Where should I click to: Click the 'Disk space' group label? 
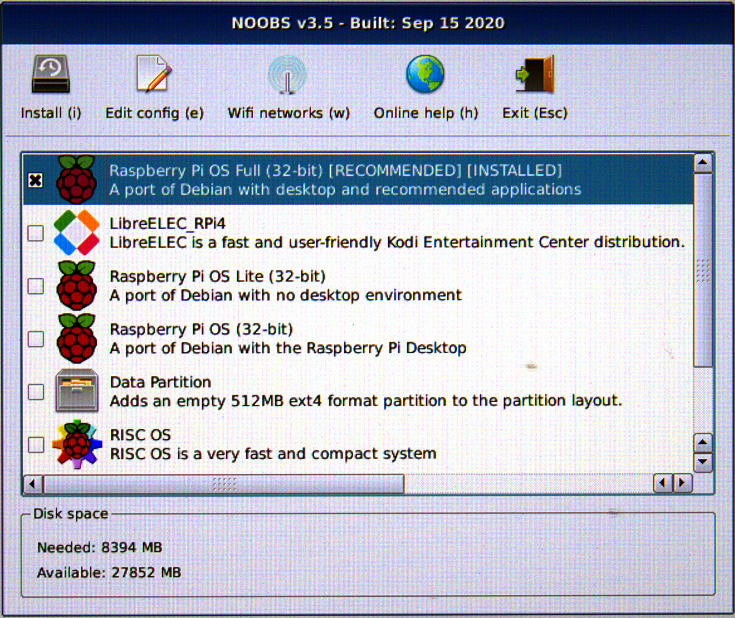(x=70, y=514)
